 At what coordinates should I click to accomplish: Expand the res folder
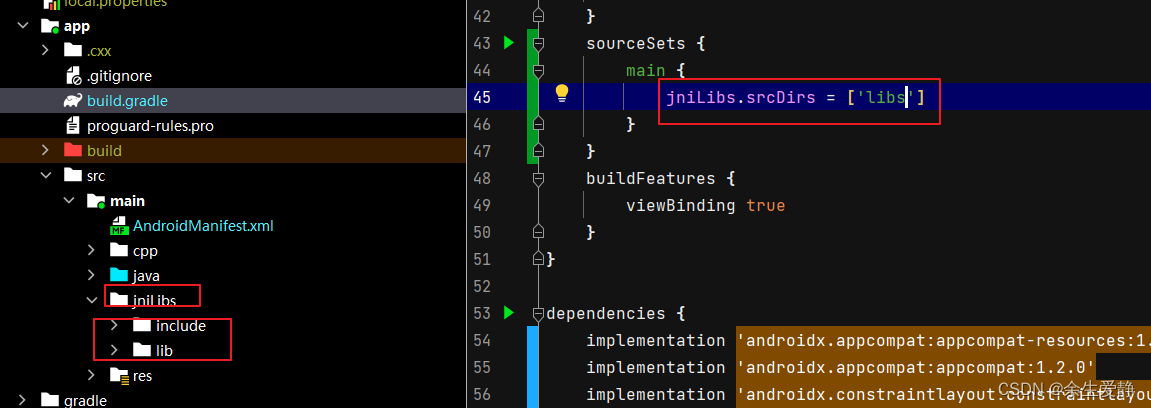tap(91, 375)
